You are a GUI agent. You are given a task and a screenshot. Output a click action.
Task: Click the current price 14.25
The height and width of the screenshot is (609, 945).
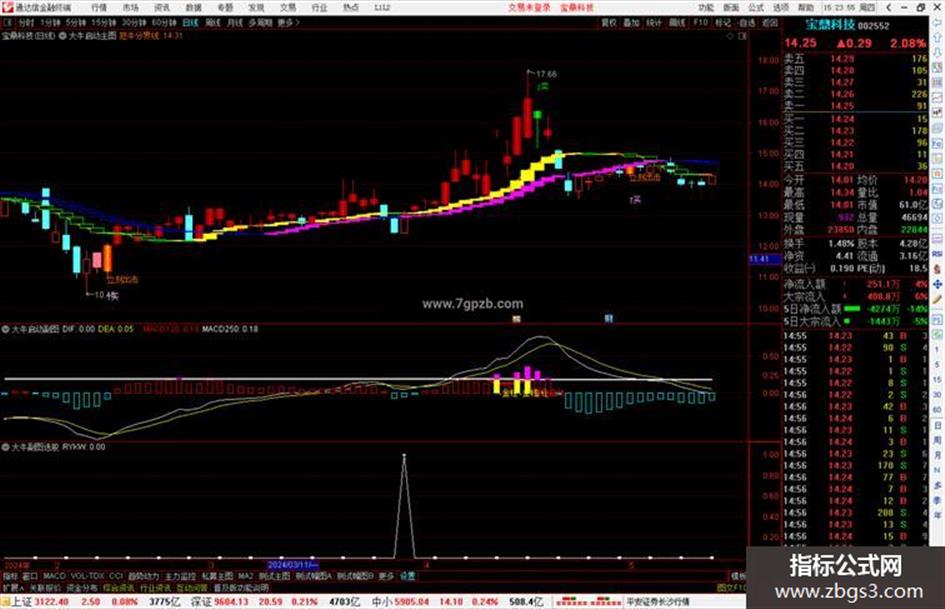(800, 43)
